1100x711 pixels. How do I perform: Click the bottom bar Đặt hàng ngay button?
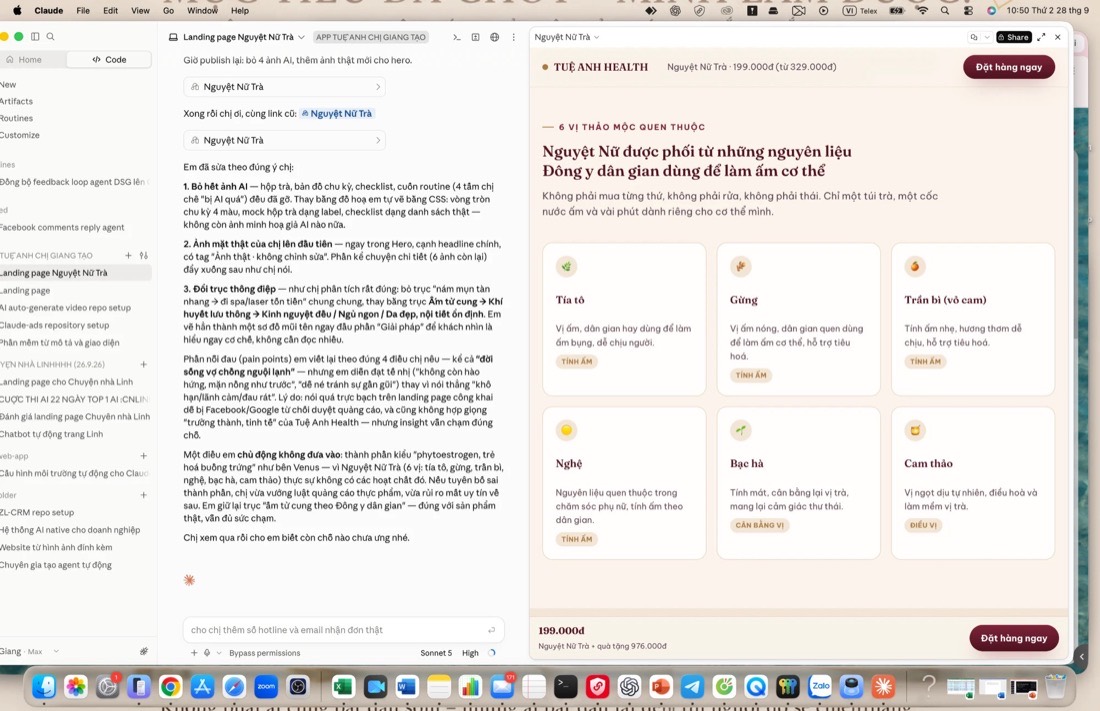click(1014, 638)
